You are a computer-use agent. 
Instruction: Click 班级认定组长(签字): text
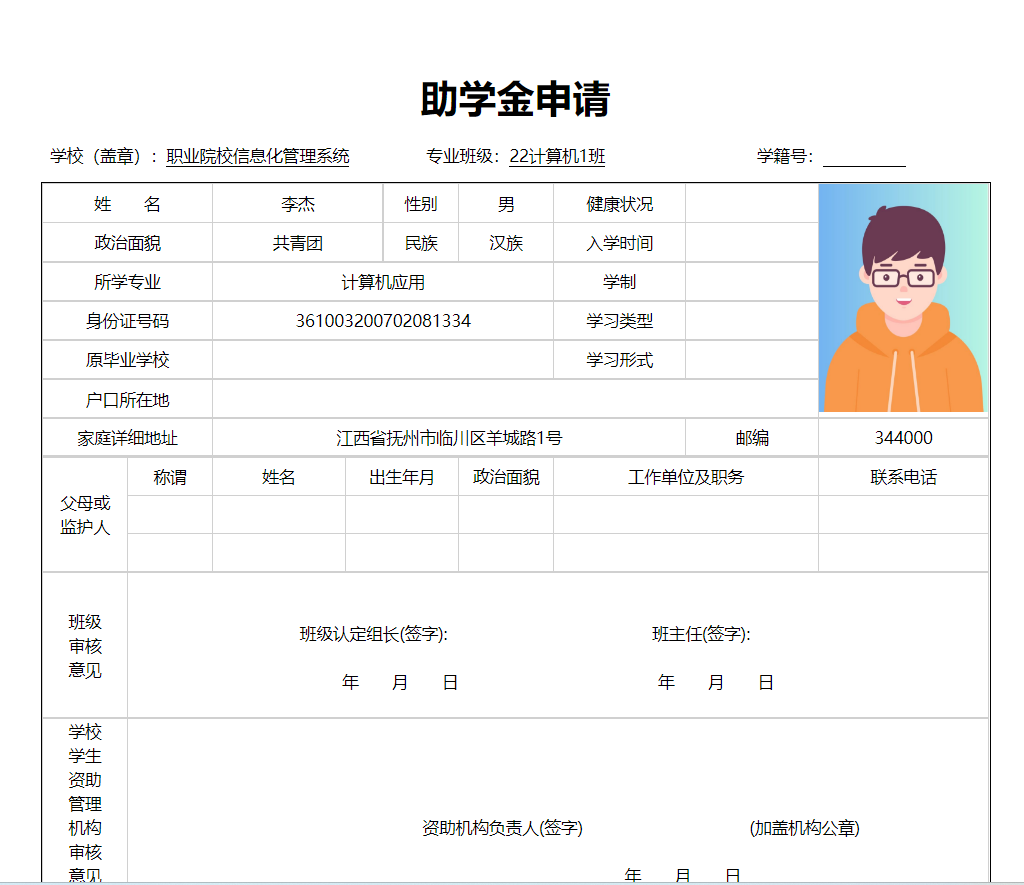coord(374,634)
